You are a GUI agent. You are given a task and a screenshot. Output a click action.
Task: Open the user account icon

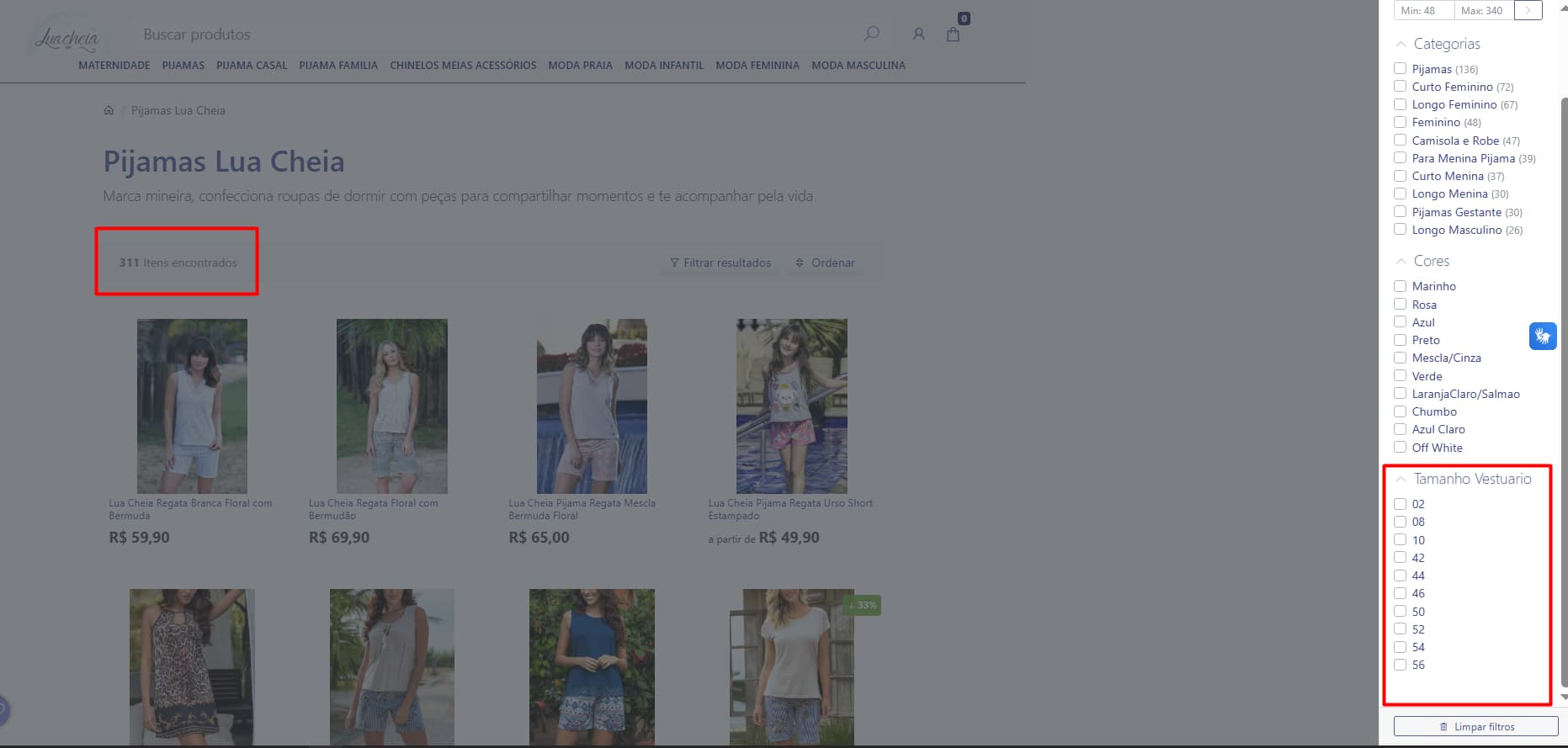[x=919, y=34]
